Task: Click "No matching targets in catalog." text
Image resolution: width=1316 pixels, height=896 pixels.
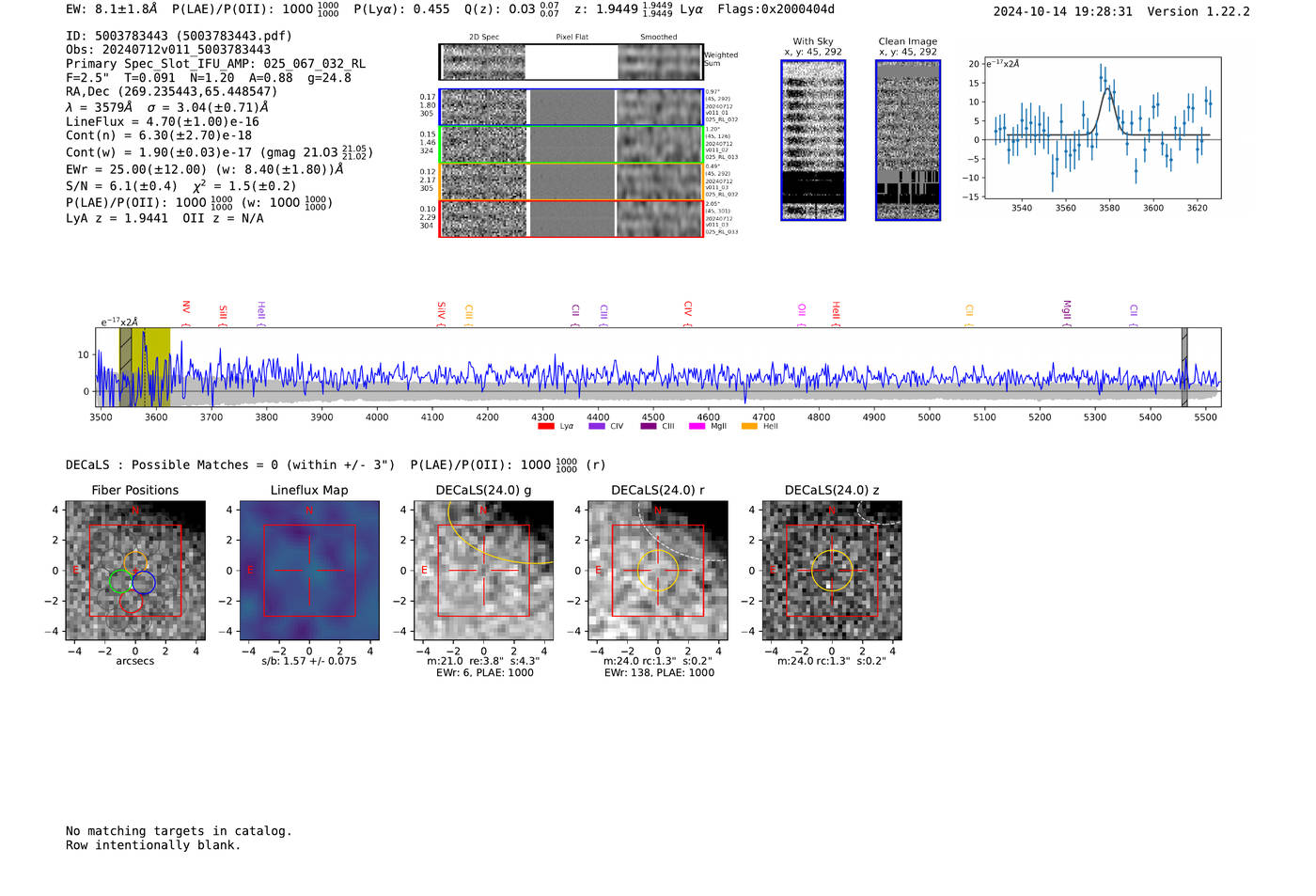Action: 179,831
